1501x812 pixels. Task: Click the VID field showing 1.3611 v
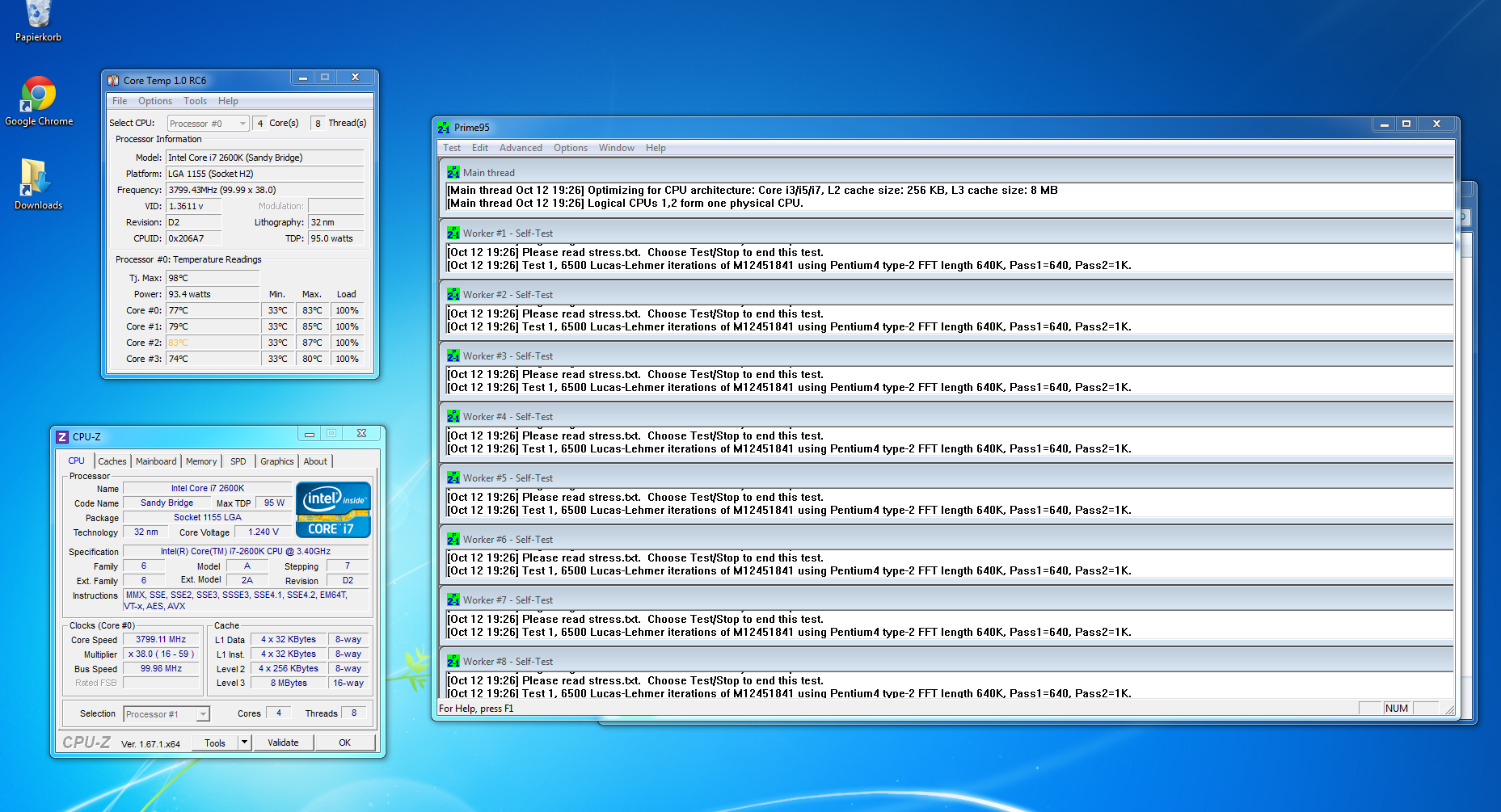point(194,206)
